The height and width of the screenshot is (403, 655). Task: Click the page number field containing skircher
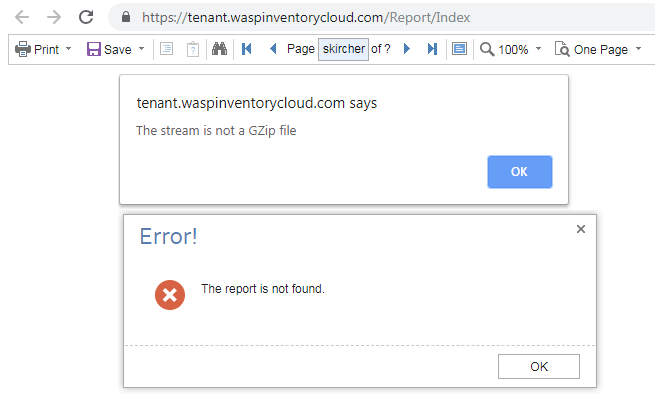[343, 49]
